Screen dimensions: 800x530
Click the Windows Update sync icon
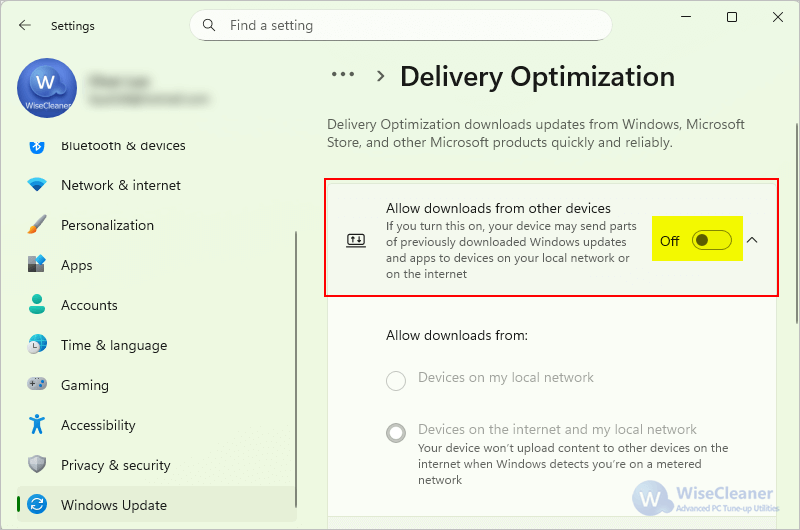point(37,504)
